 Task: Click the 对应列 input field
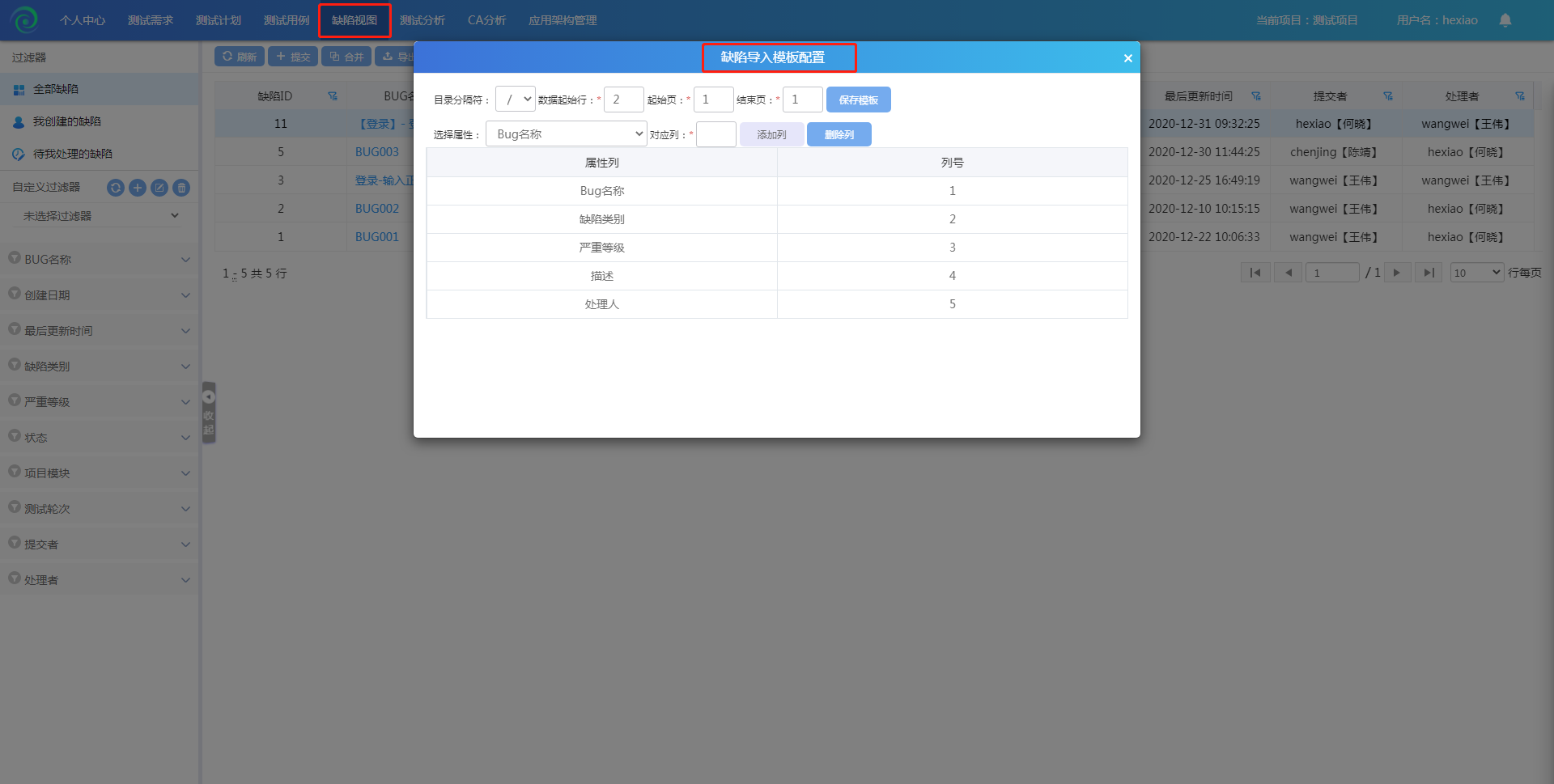[716, 134]
